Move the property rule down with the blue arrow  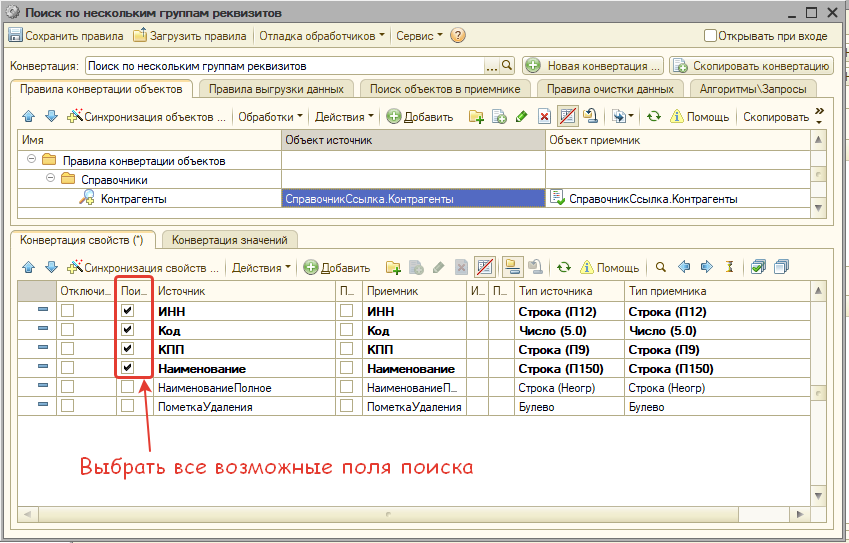[x=51, y=267]
